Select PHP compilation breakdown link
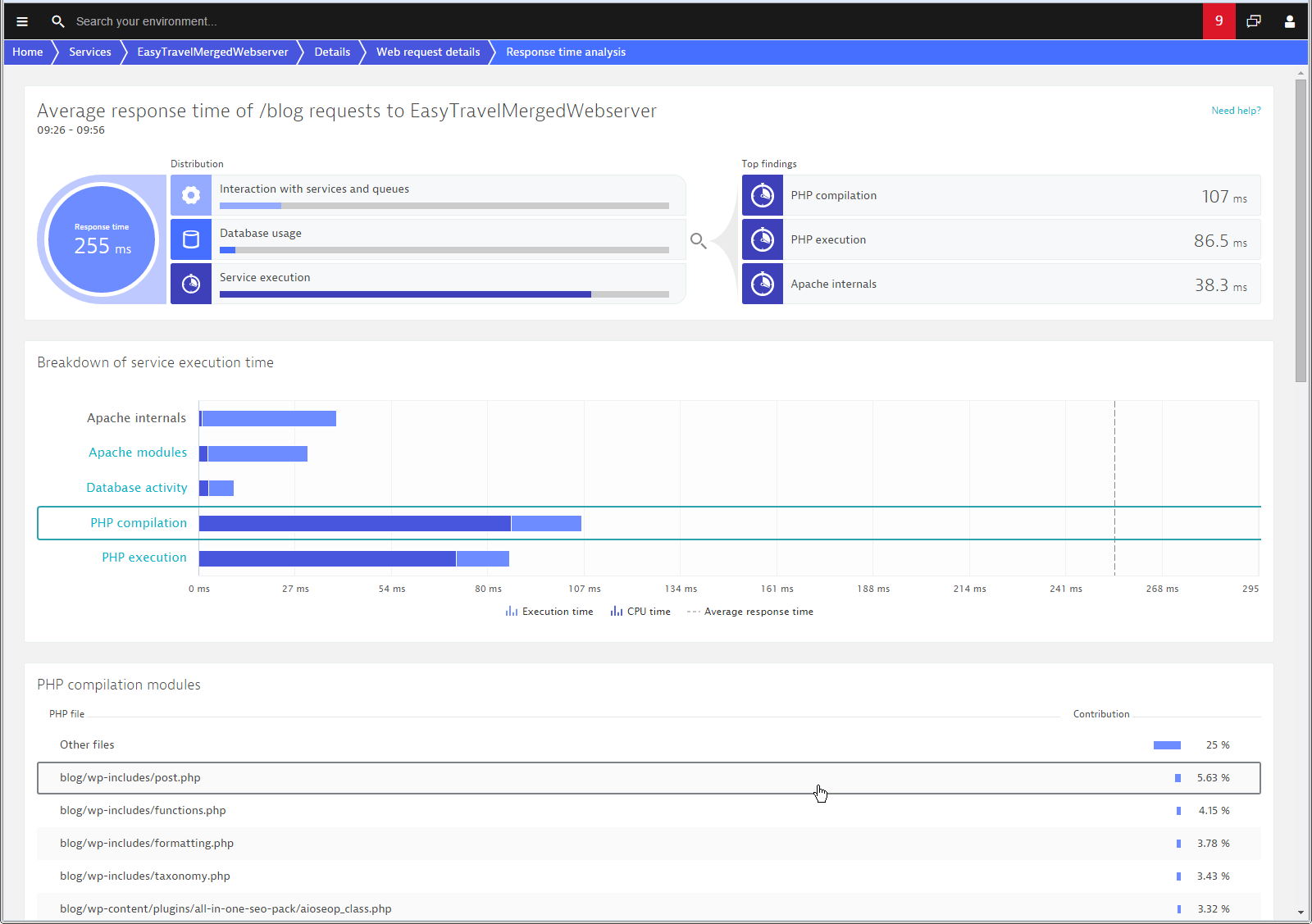 point(139,523)
